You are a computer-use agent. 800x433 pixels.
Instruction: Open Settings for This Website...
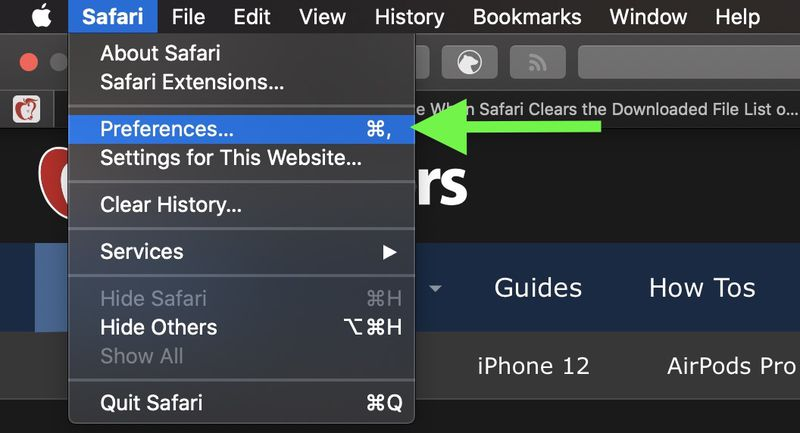(231, 158)
